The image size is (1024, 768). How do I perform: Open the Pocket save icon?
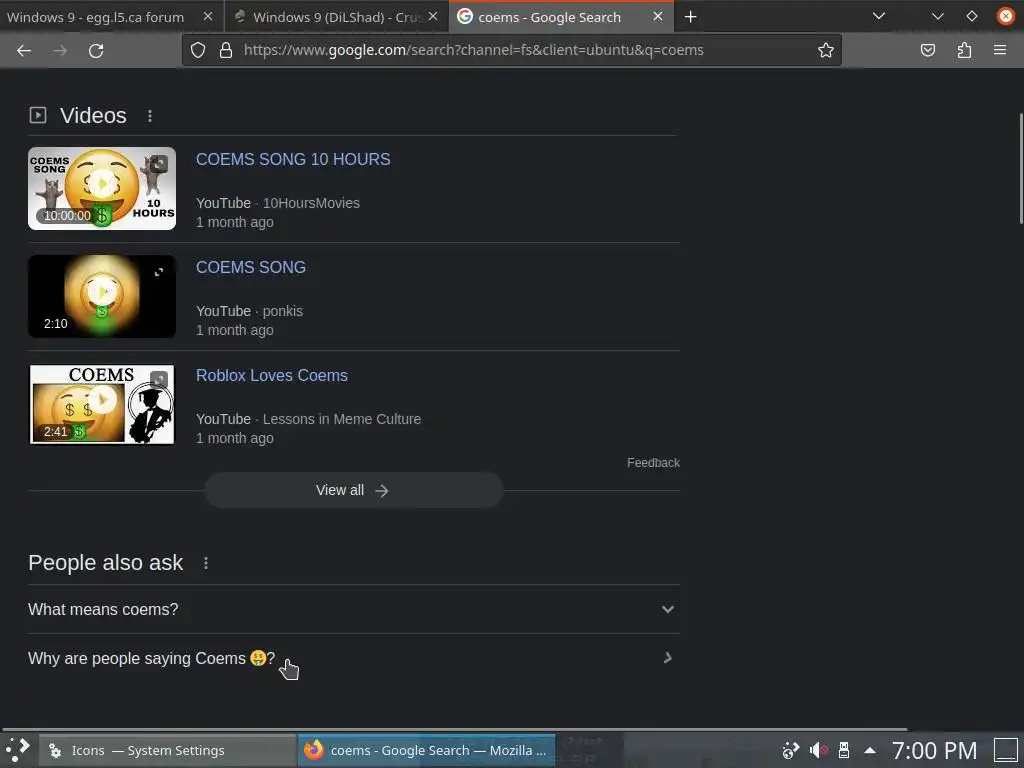point(928,50)
